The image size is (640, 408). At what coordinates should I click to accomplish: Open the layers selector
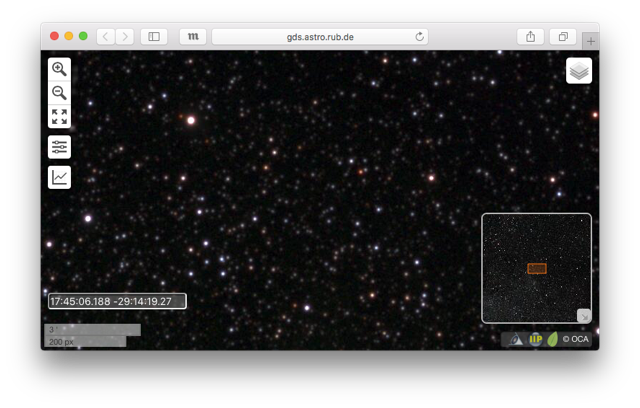click(x=579, y=71)
